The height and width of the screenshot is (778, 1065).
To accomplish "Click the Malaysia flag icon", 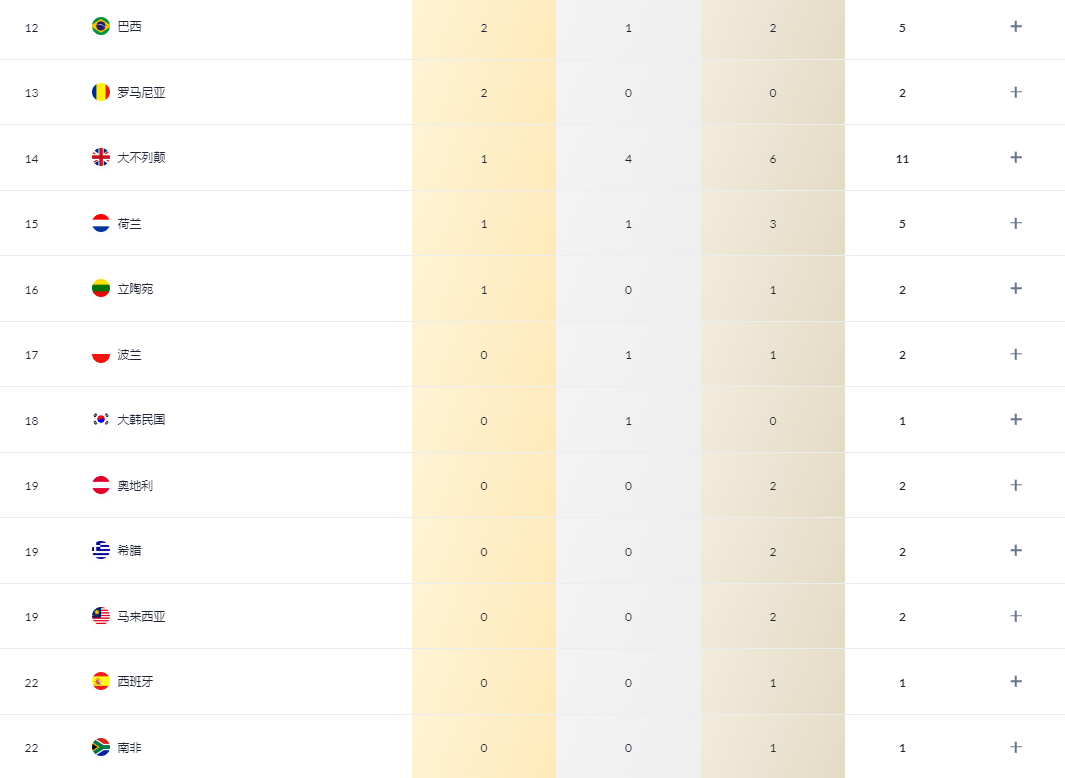I will (101, 616).
